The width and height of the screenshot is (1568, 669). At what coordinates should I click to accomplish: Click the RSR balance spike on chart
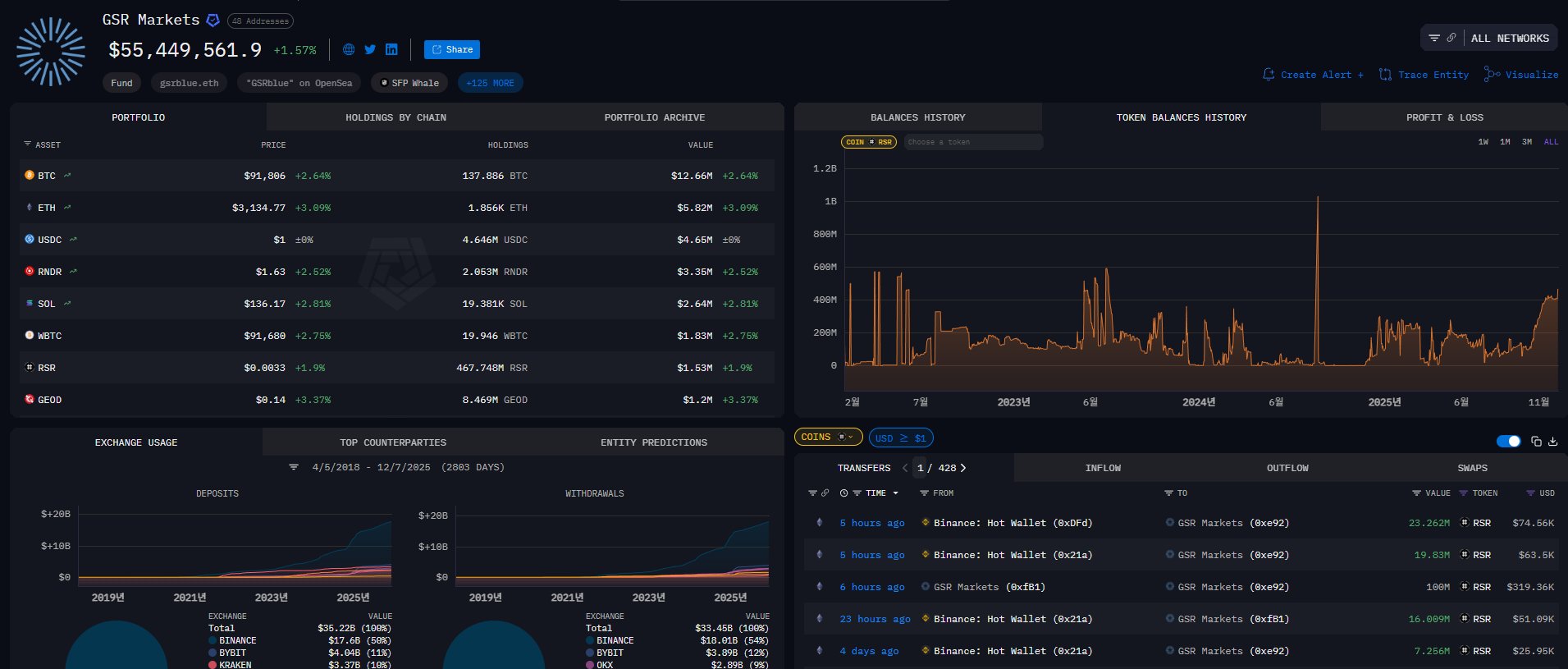coord(1318,199)
